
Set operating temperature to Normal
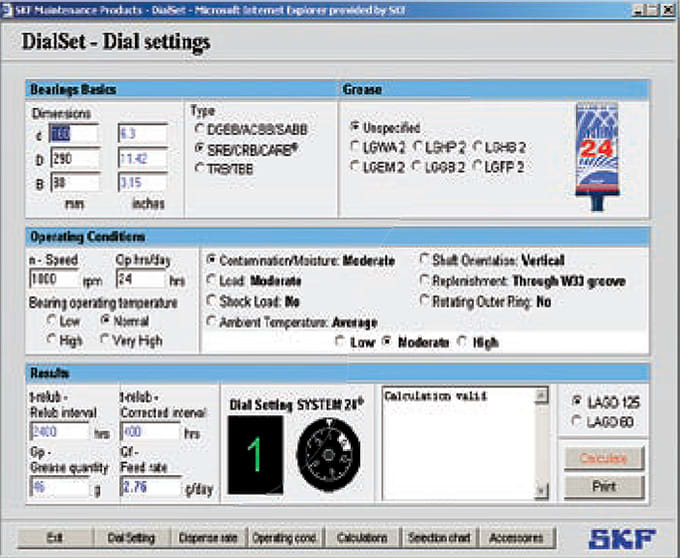point(105,320)
